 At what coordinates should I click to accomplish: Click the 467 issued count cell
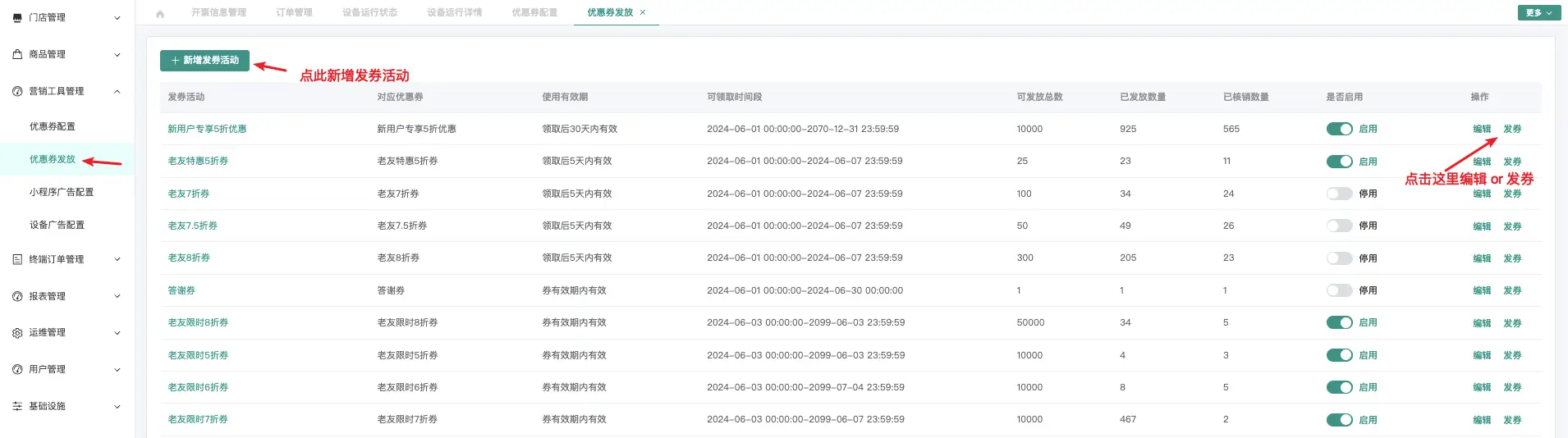1128,419
